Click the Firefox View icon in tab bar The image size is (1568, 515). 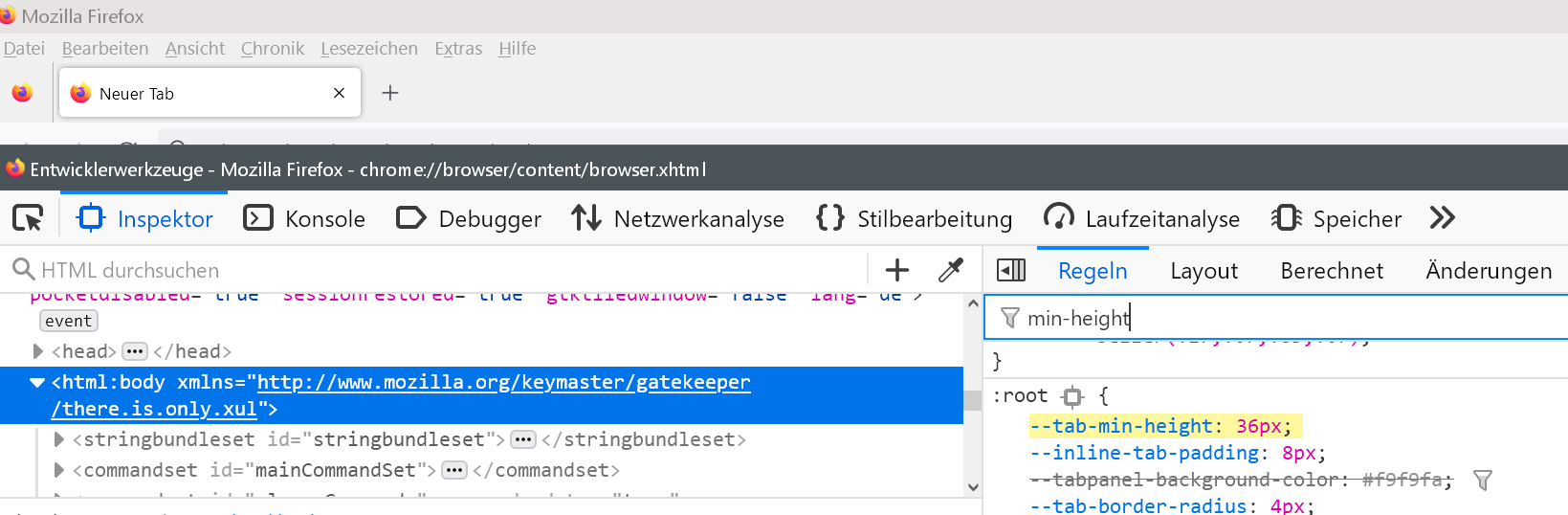click(22, 93)
